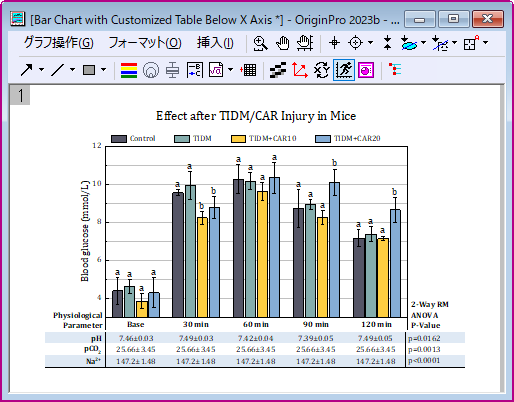
Task: Click the exchange X-Y axes icon
Action: 322,70
